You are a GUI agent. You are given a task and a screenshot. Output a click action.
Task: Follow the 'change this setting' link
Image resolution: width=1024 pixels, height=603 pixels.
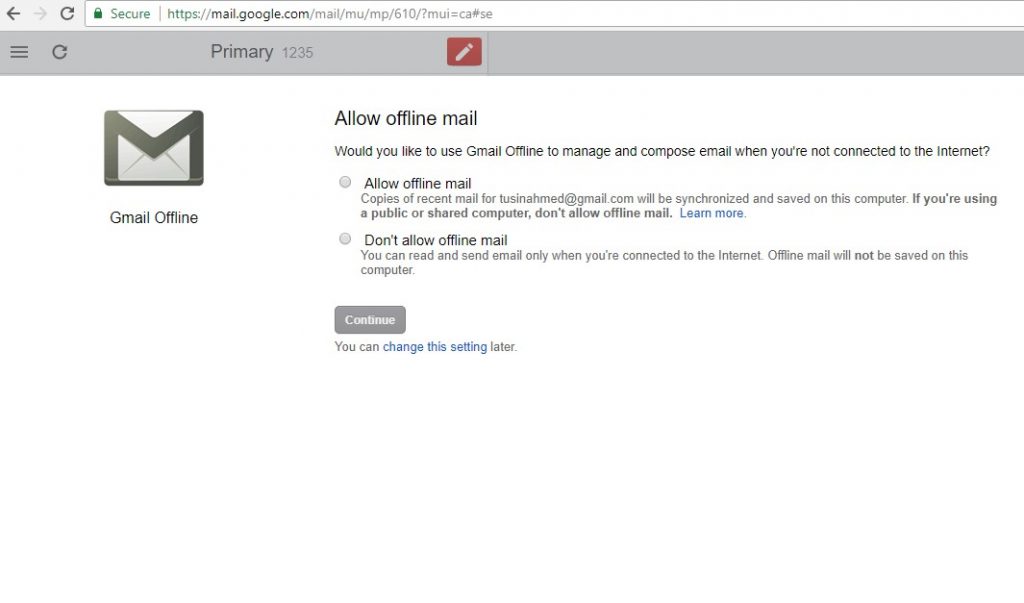[x=434, y=347]
